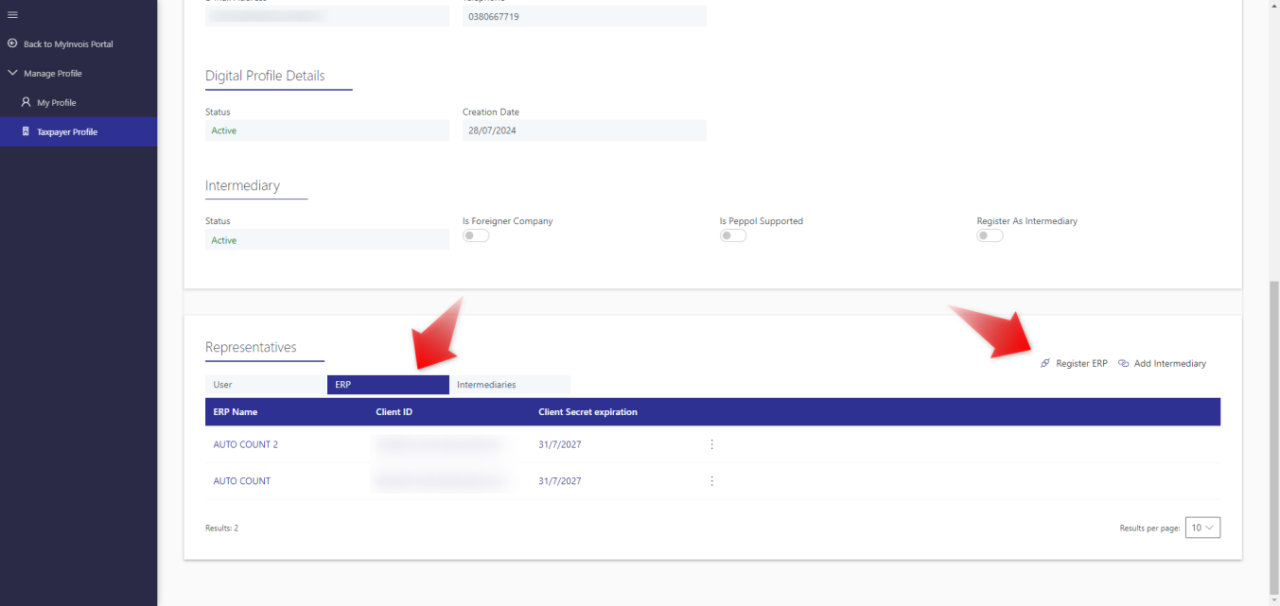Collapse the Manage Profile section
Viewport: 1280px width, 606px height.
[x=12, y=72]
